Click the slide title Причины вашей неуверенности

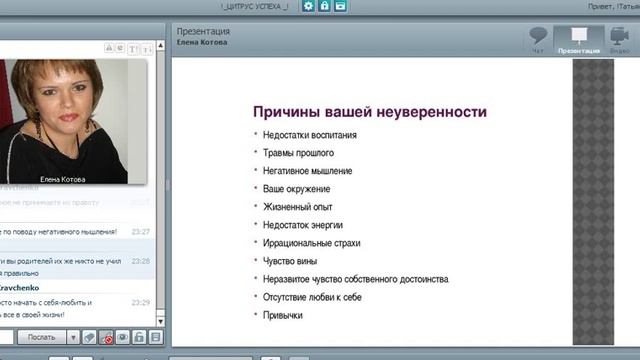click(370, 112)
